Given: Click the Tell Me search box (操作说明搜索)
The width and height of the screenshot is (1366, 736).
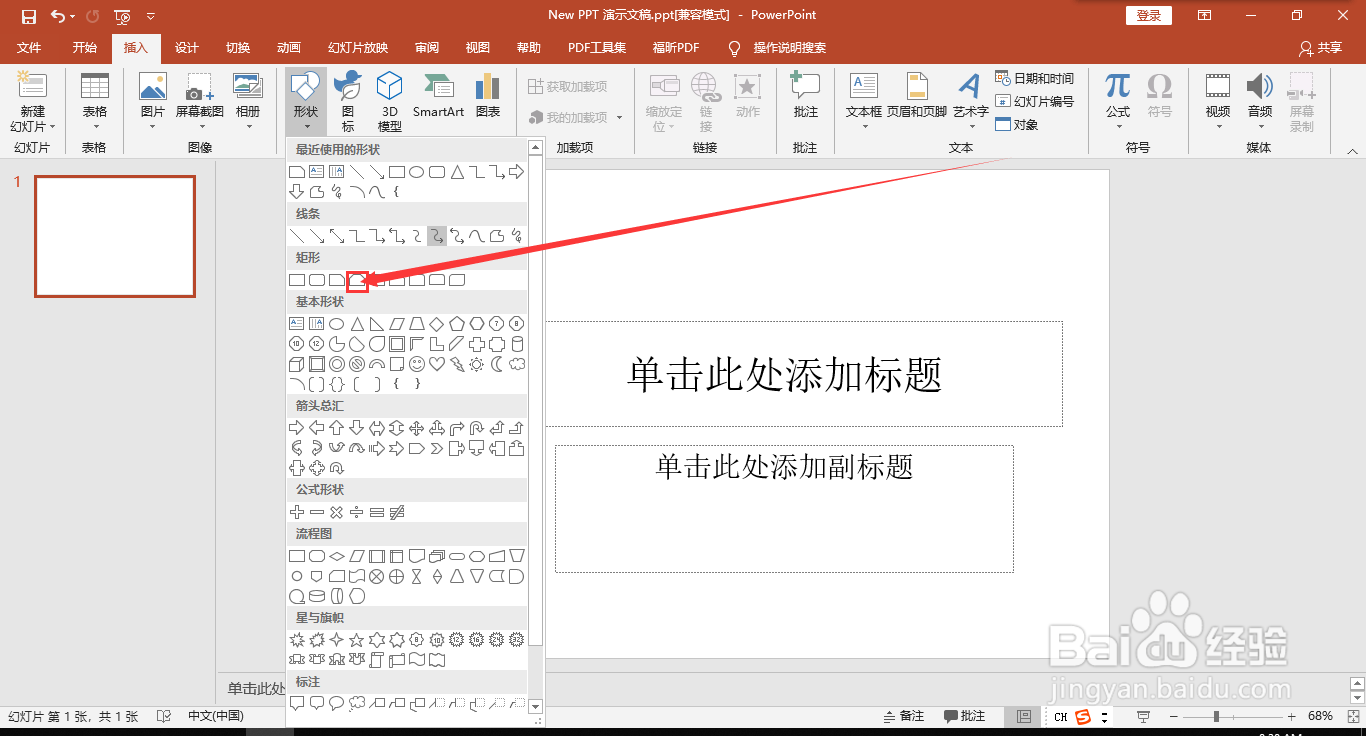Looking at the screenshot, I should click(777, 47).
